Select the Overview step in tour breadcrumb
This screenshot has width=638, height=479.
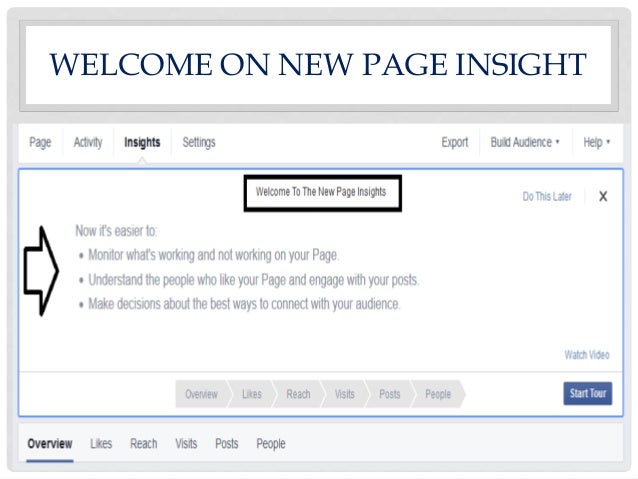(x=201, y=394)
